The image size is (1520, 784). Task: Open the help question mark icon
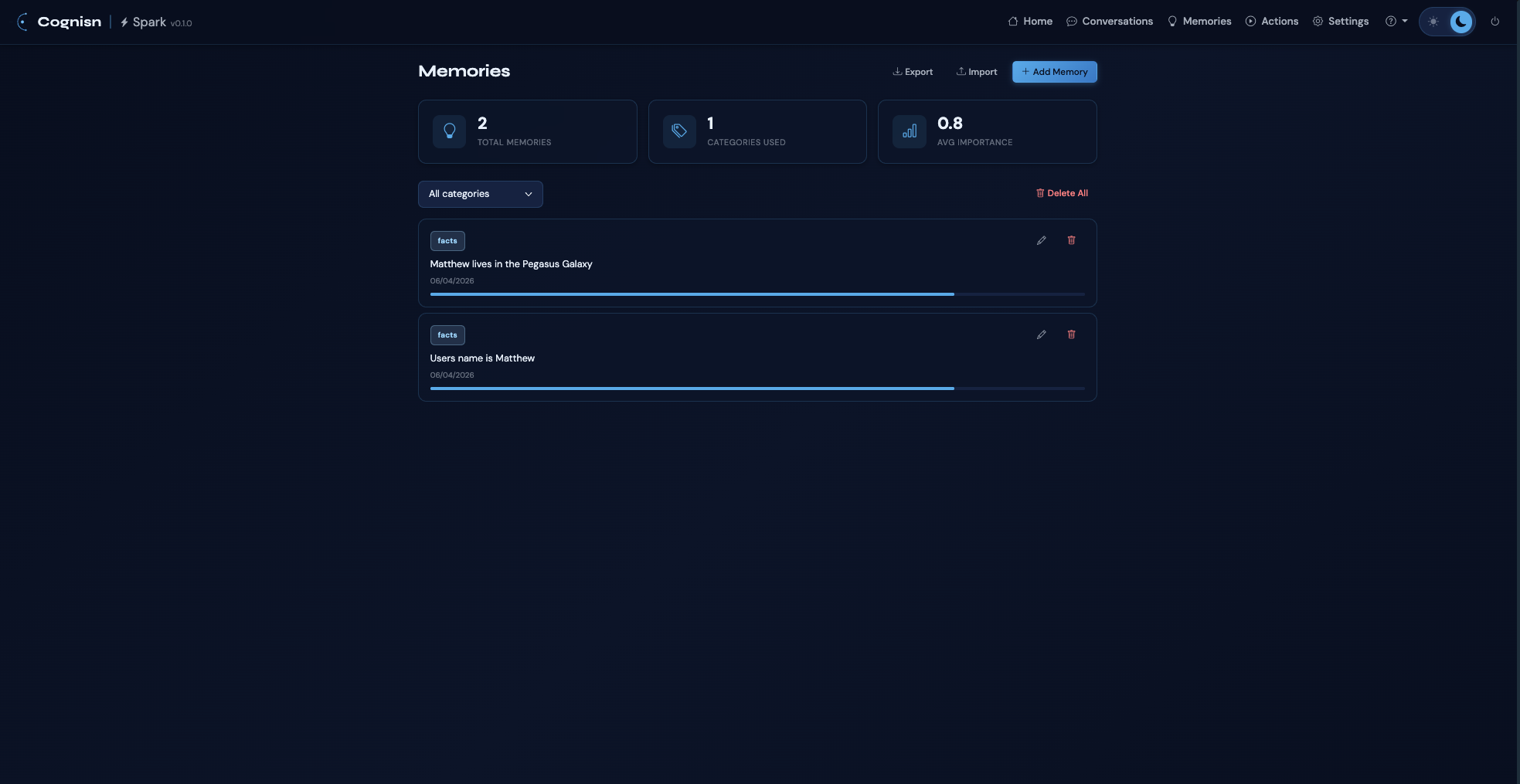pyautogui.click(x=1392, y=21)
